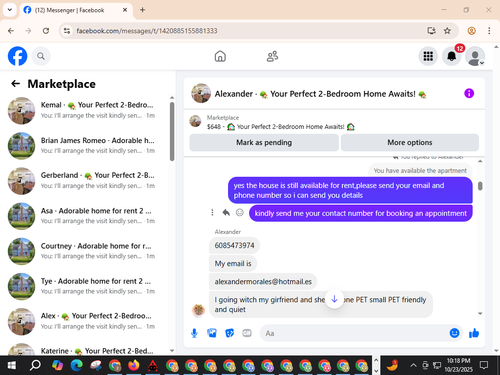Launch Firefox from taskbar

tap(134, 365)
